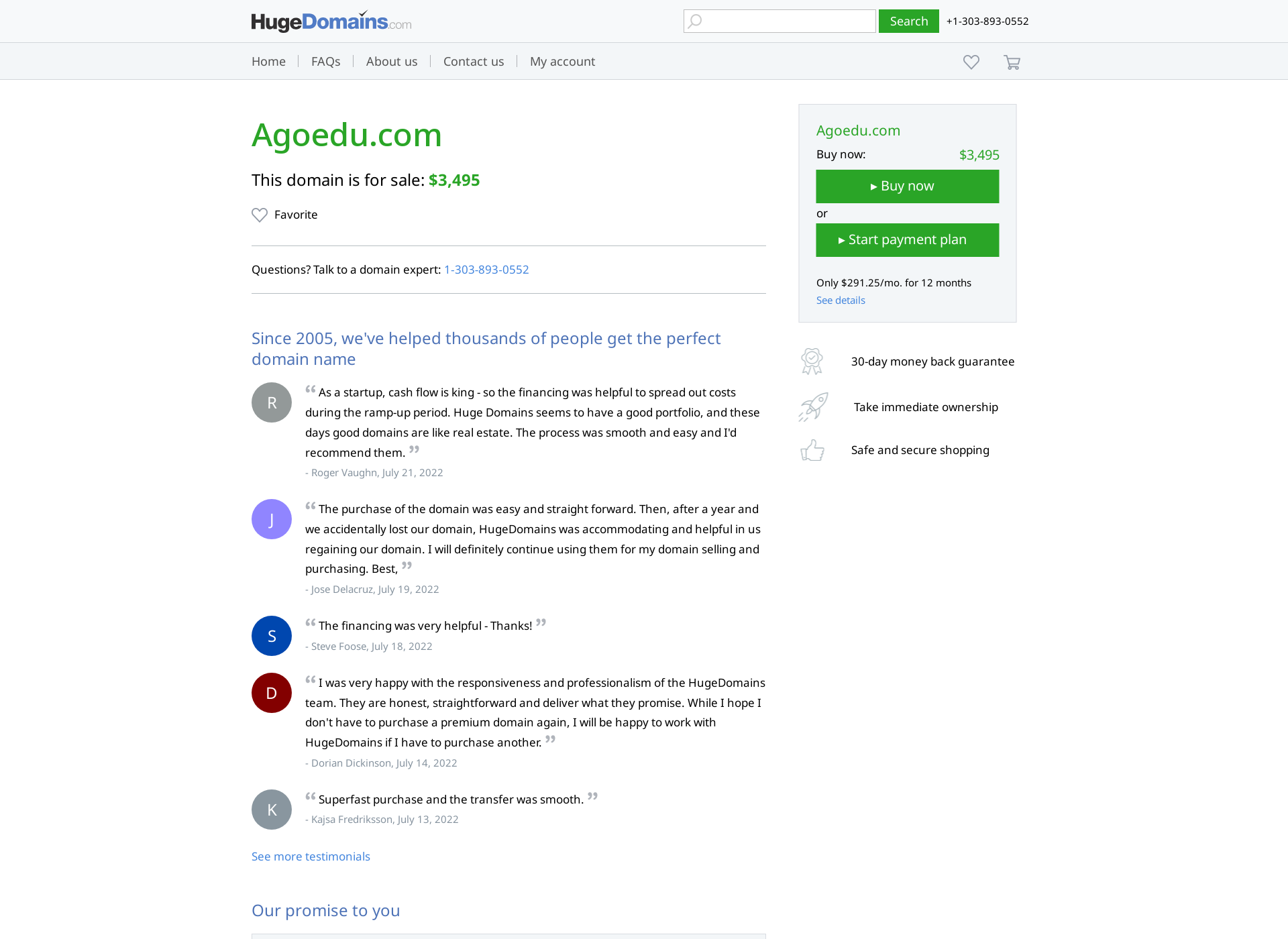Image resolution: width=1288 pixels, height=939 pixels.
Task: Click the shopping cart icon
Action: coord(1013,62)
